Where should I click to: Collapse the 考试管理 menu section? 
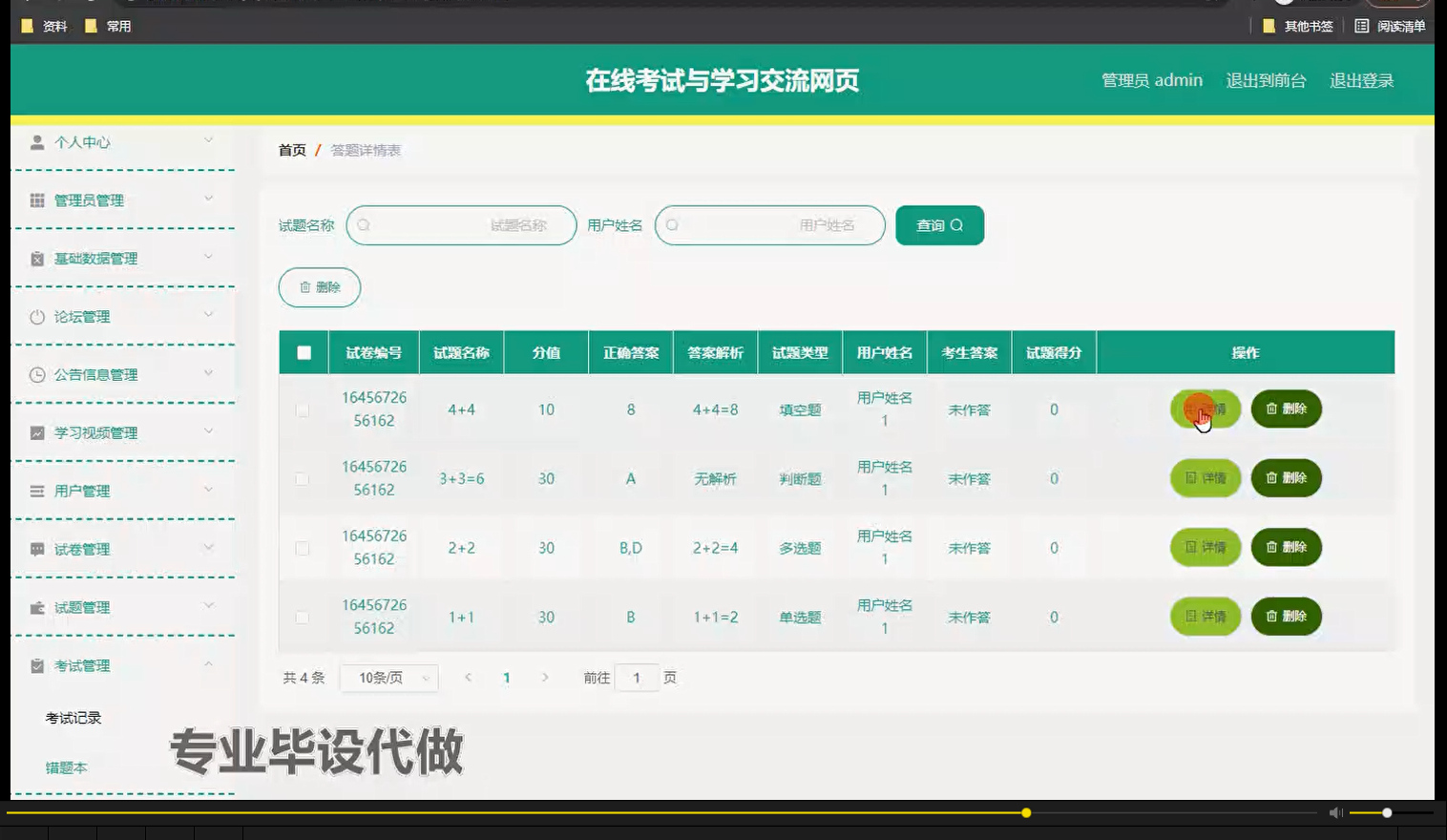coord(210,665)
